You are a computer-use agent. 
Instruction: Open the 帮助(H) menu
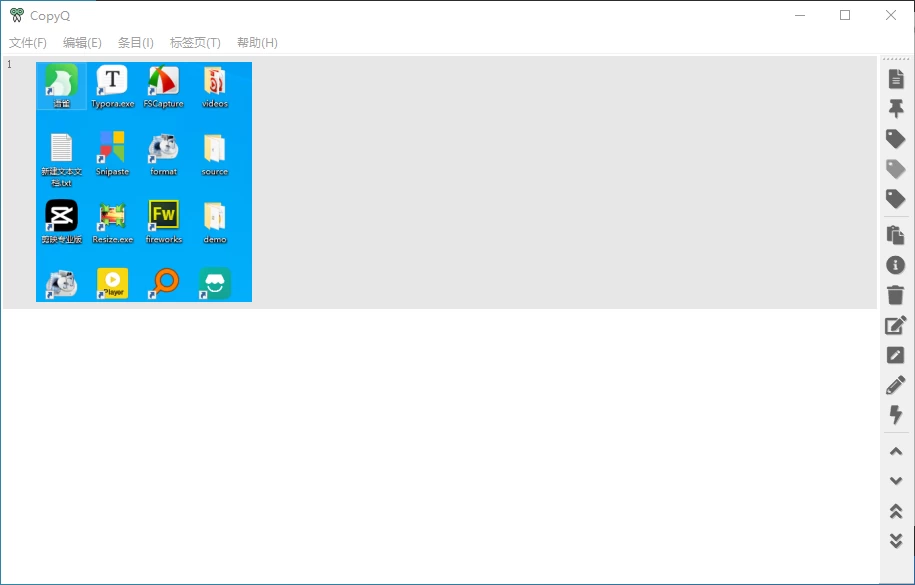click(x=257, y=43)
